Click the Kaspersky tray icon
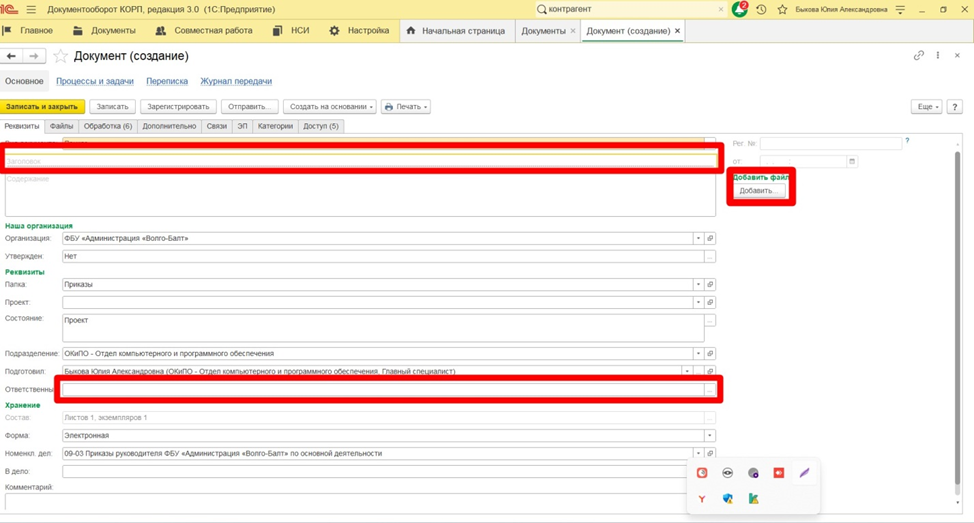 753,499
